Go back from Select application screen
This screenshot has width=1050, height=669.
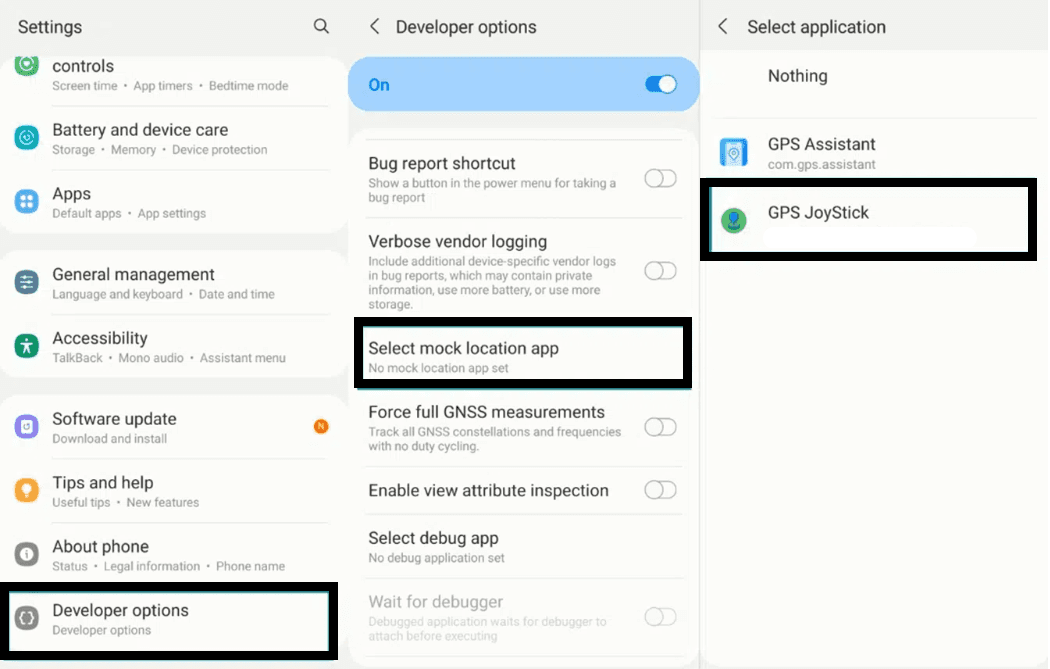723,27
